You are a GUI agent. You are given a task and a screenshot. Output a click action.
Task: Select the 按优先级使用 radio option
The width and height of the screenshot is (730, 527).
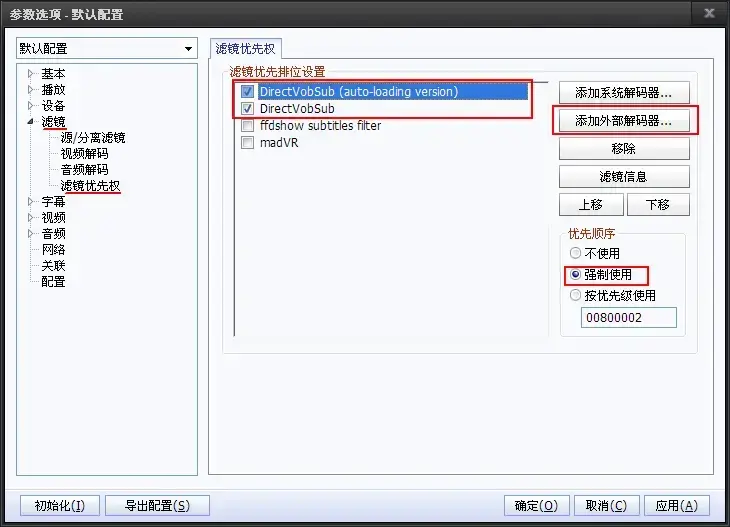tap(575, 295)
